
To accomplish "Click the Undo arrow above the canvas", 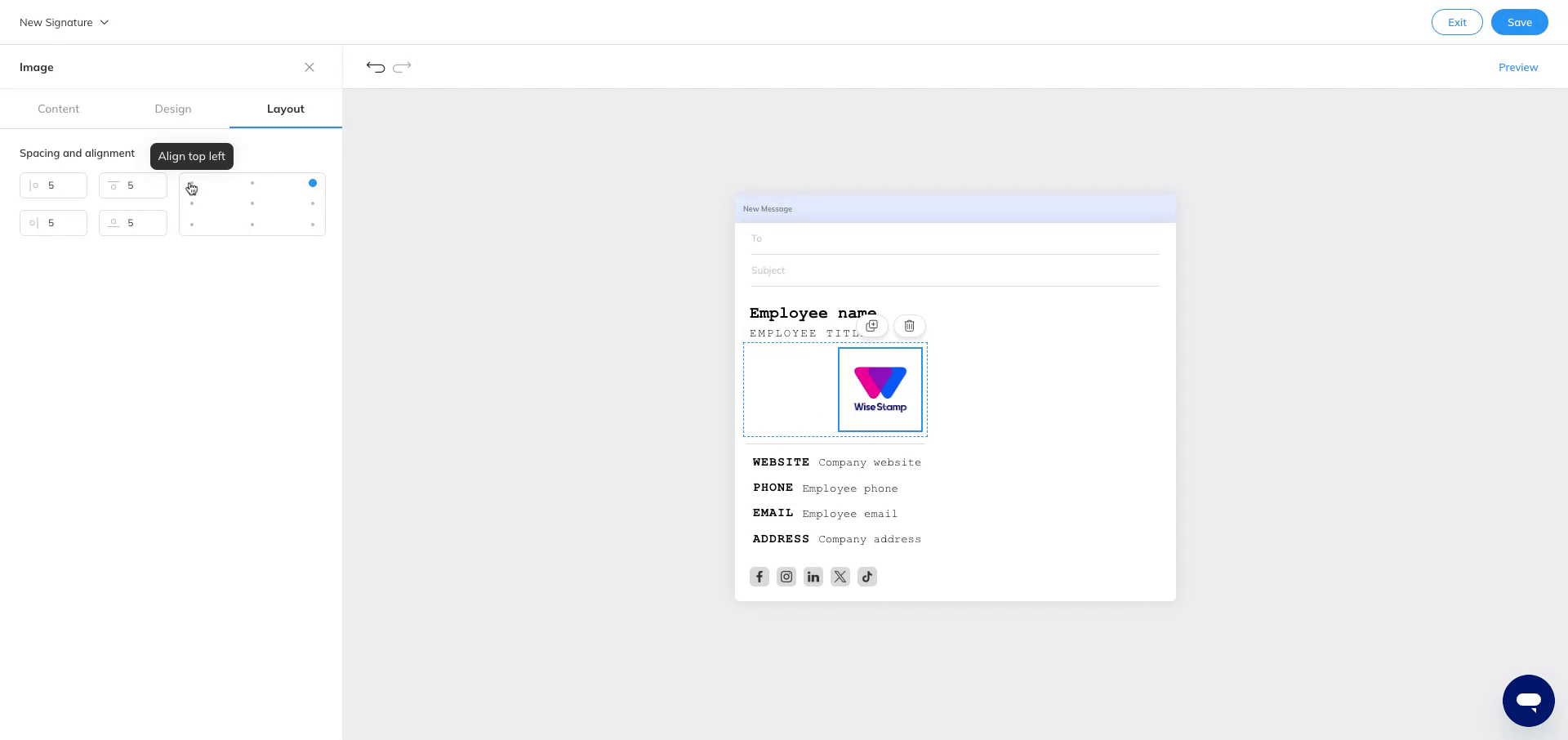I will (x=375, y=67).
